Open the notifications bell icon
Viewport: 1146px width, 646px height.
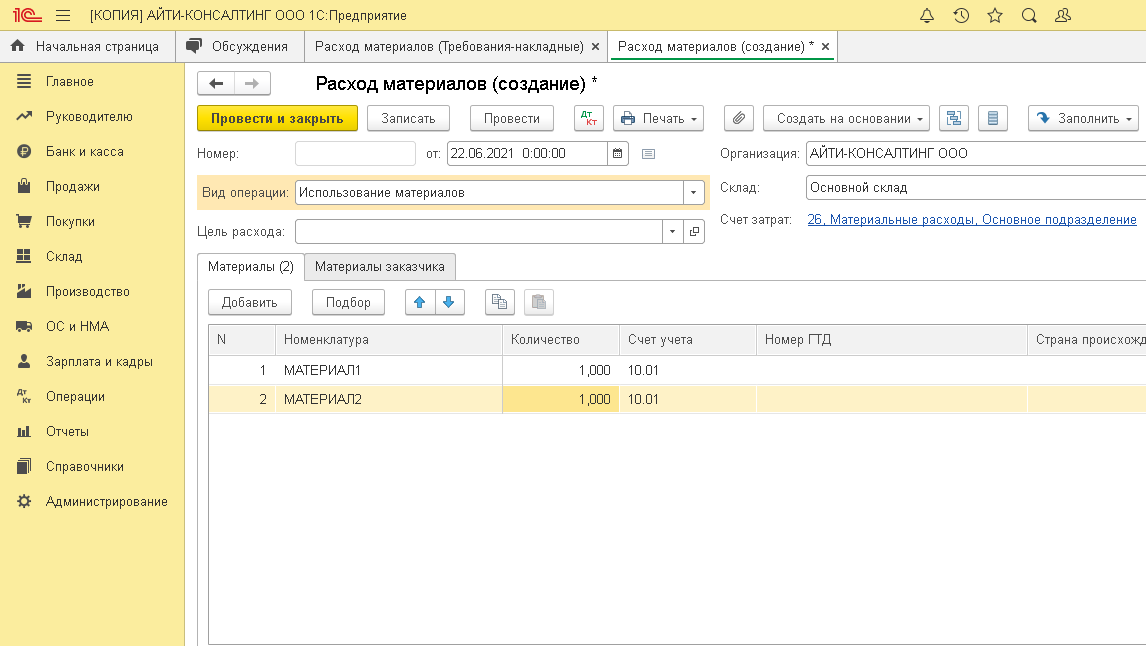(x=926, y=16)
